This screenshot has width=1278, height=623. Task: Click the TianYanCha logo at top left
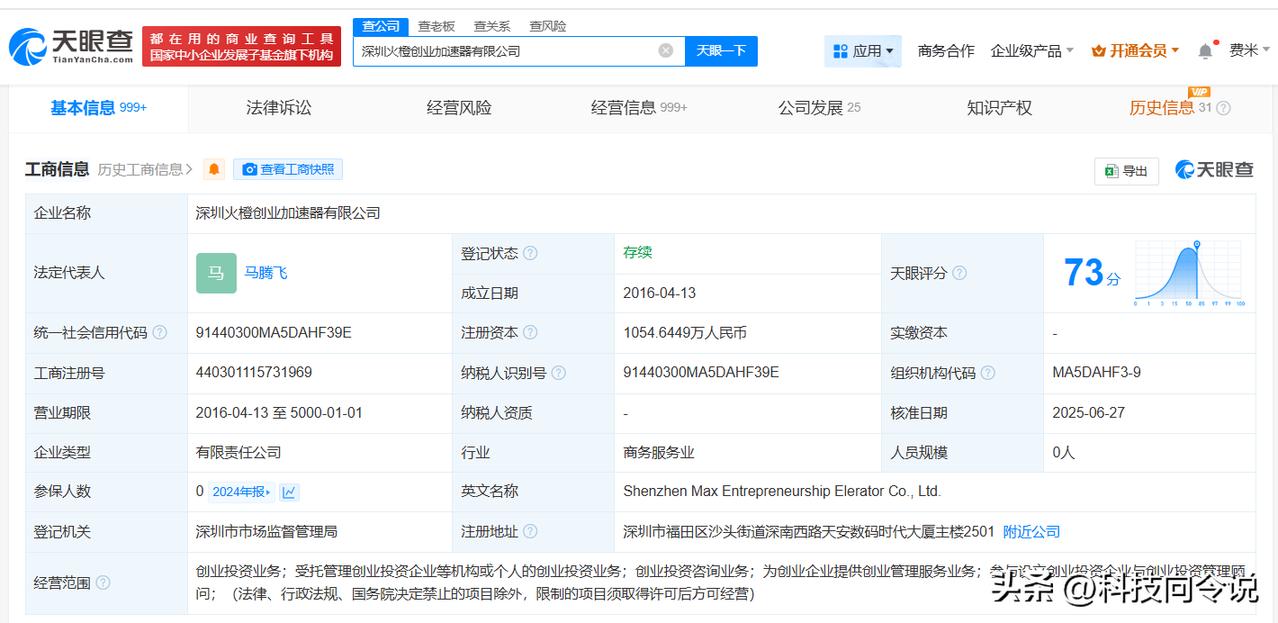(71, 46)
